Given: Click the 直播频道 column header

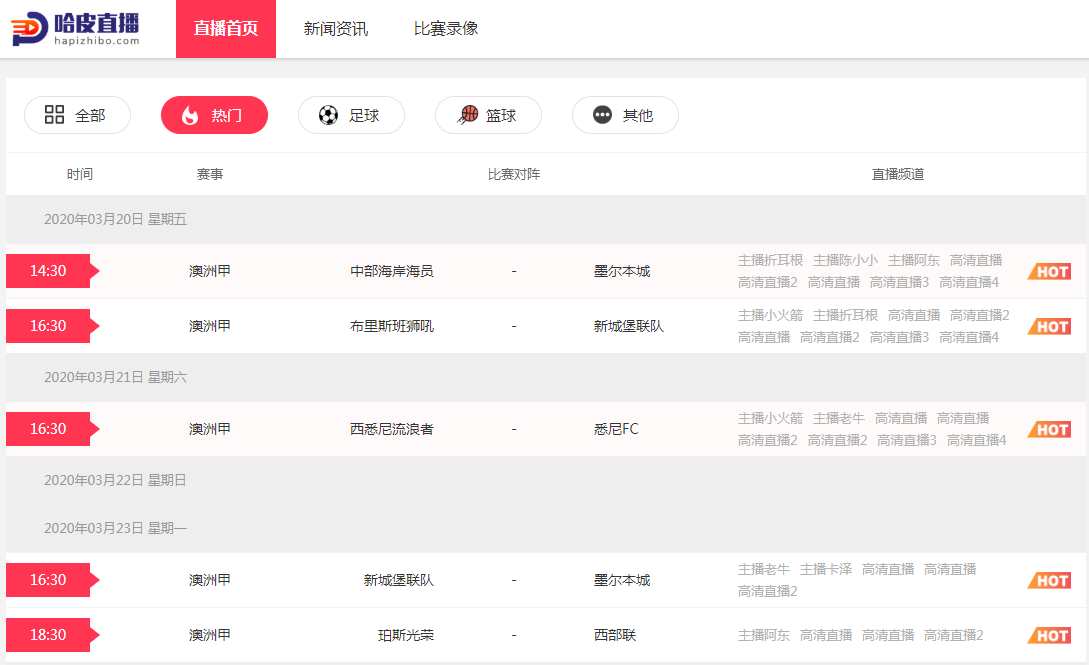Looking at the screenshot, I should tap(898, 174).
